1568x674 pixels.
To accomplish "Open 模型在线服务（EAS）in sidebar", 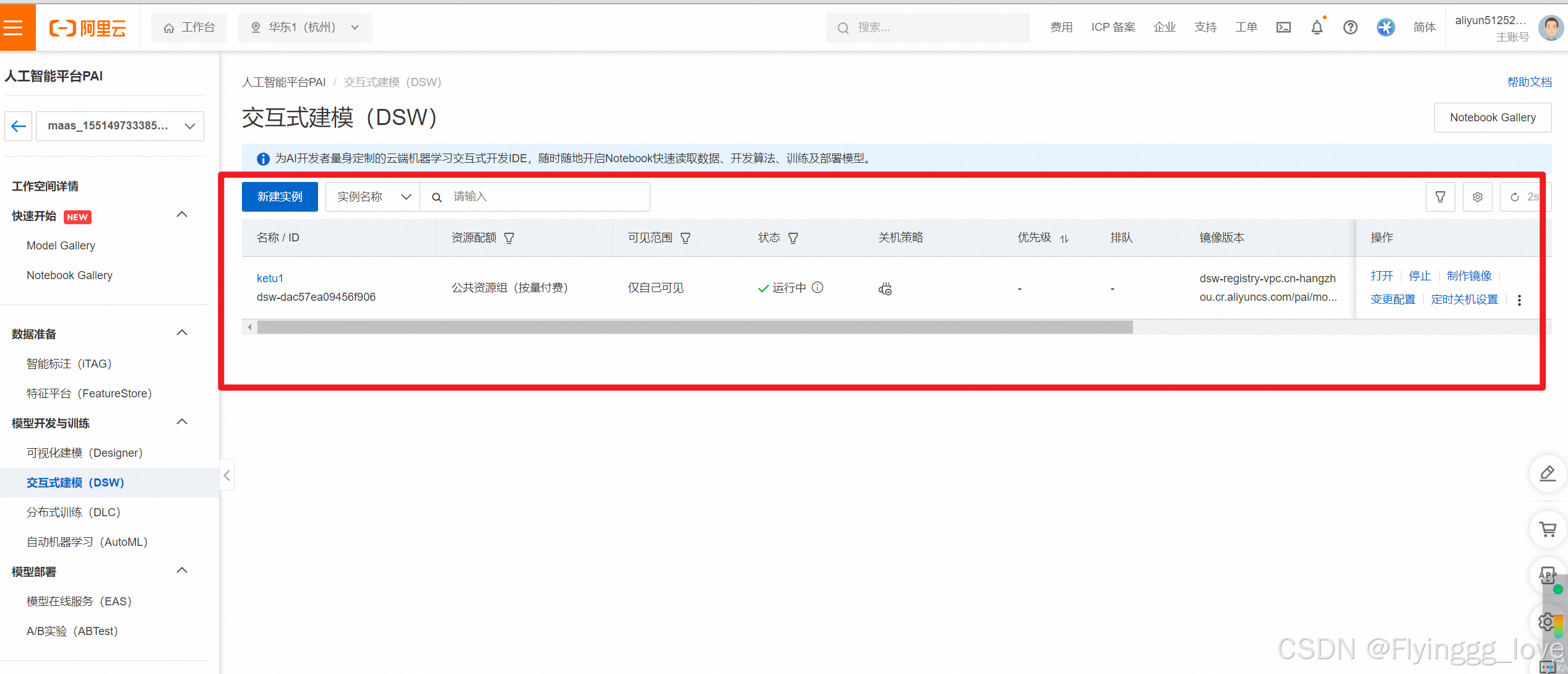I will pos(79,602).
